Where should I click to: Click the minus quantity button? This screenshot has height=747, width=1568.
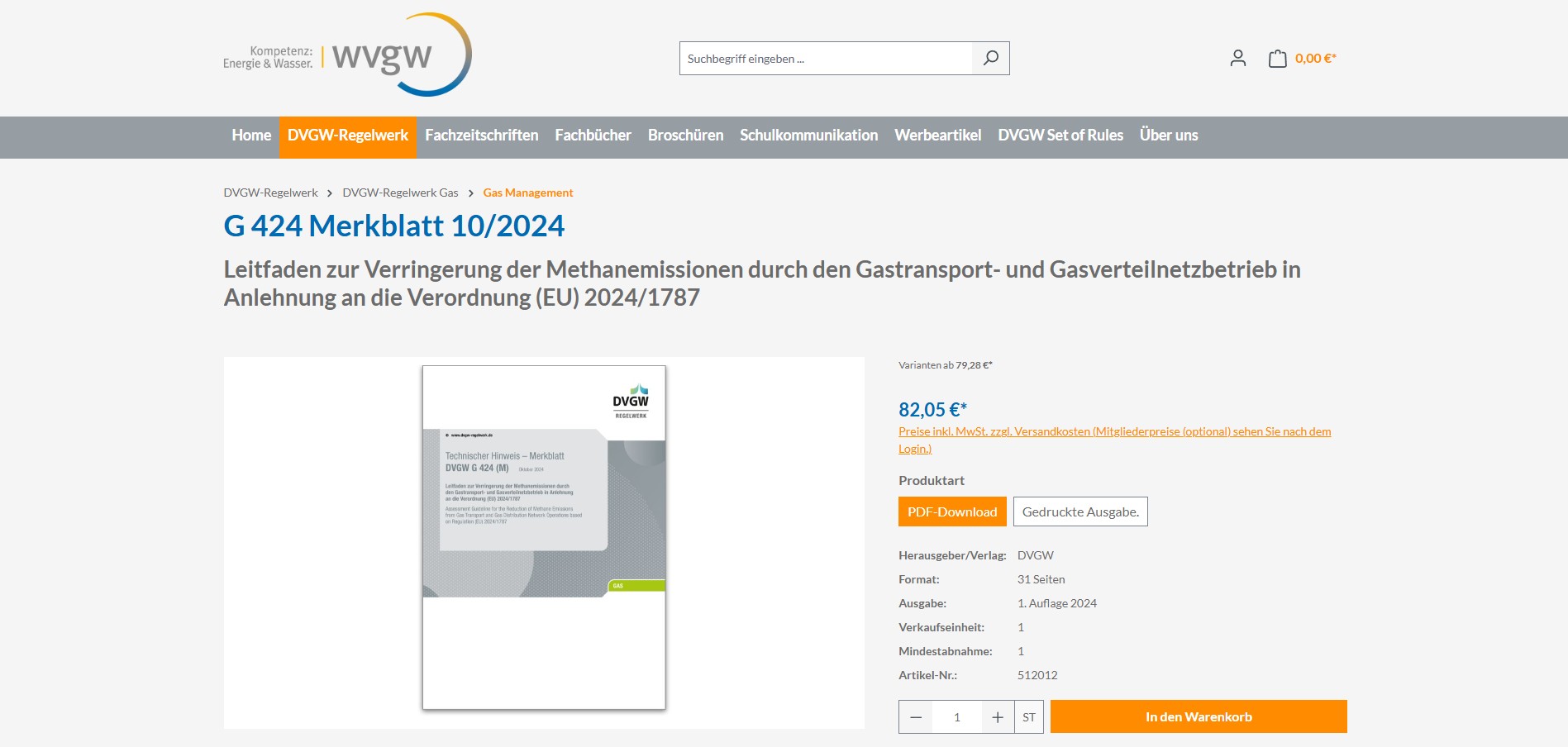[916, 717]
